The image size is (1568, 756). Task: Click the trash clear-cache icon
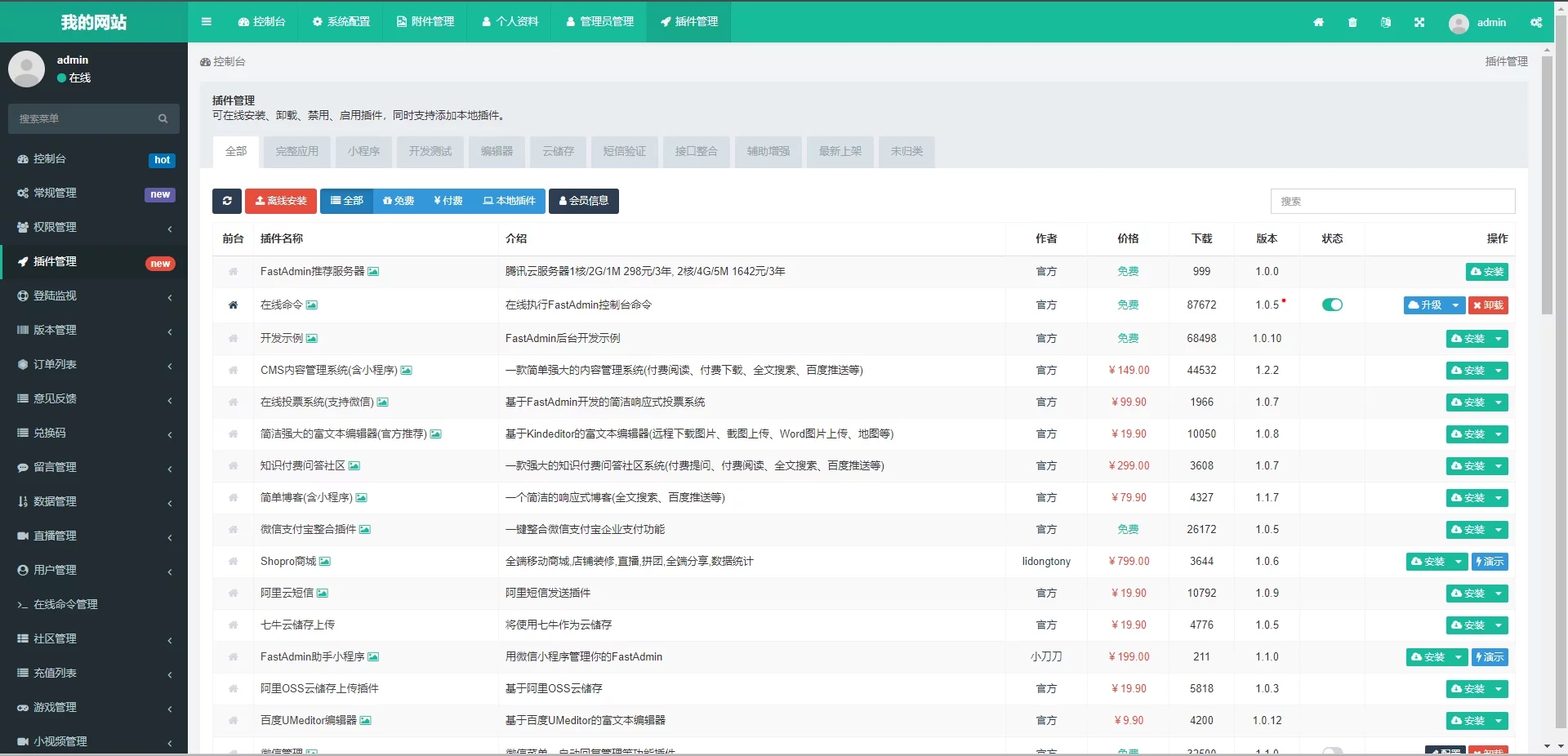click(x=1352, y=22)
